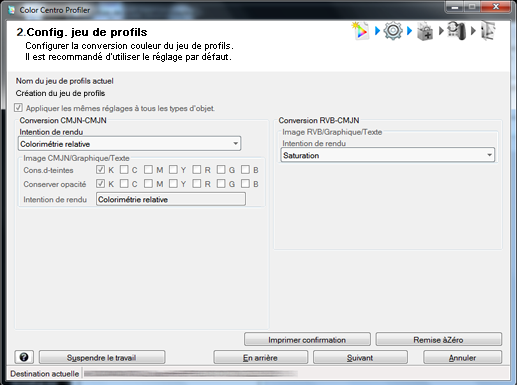
Task: Click the Color Centro Profiler title bar icon
Action: click(12, 10)
